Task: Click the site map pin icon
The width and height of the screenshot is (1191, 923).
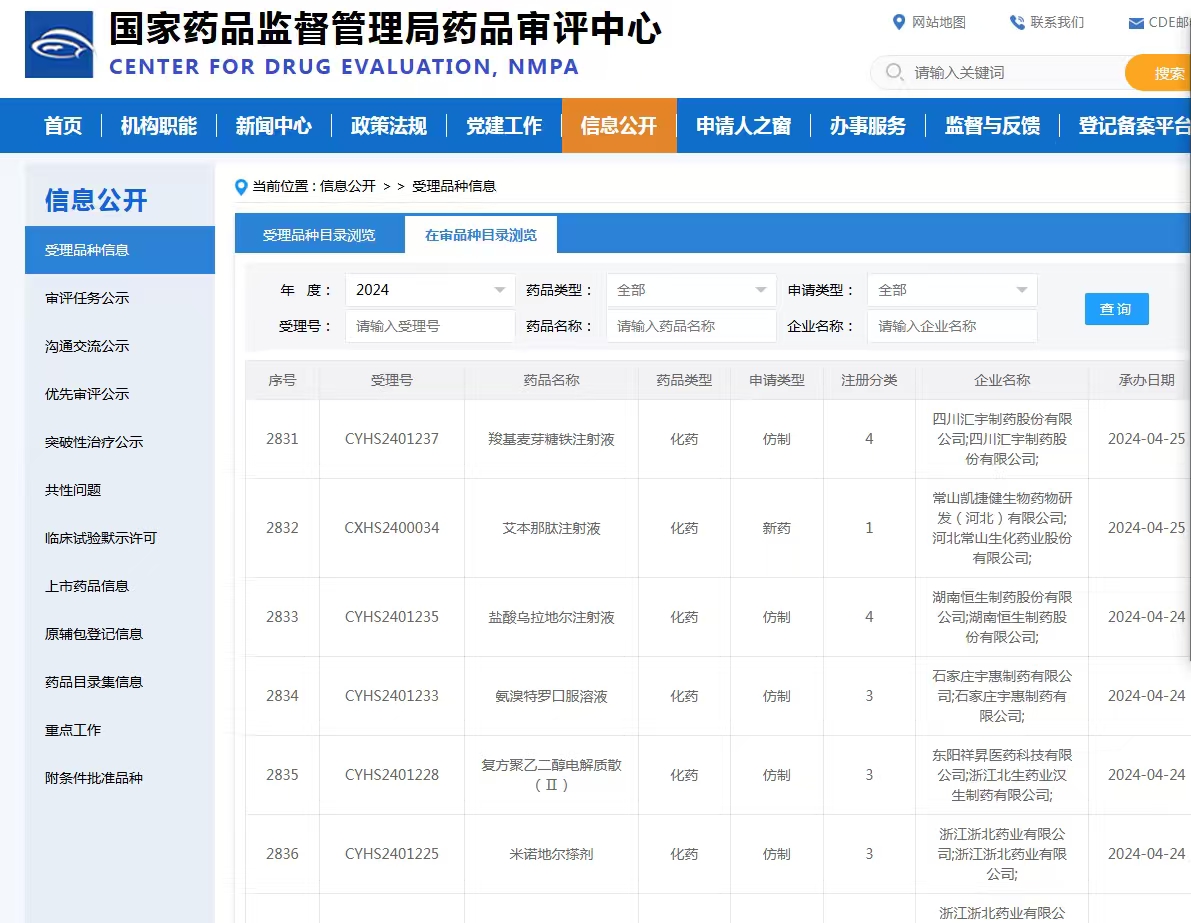Action: point(898,22)
